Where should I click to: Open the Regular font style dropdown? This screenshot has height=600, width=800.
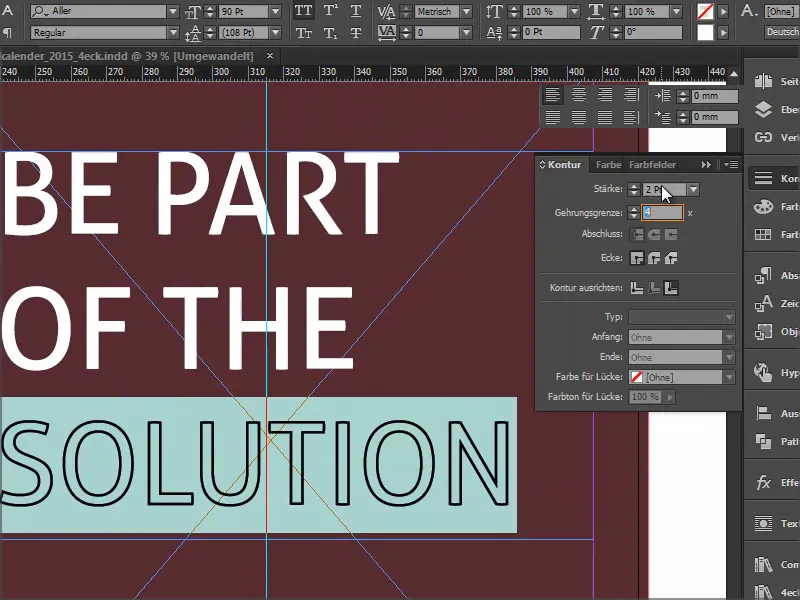pyautogui.click(x=173, y=33)
